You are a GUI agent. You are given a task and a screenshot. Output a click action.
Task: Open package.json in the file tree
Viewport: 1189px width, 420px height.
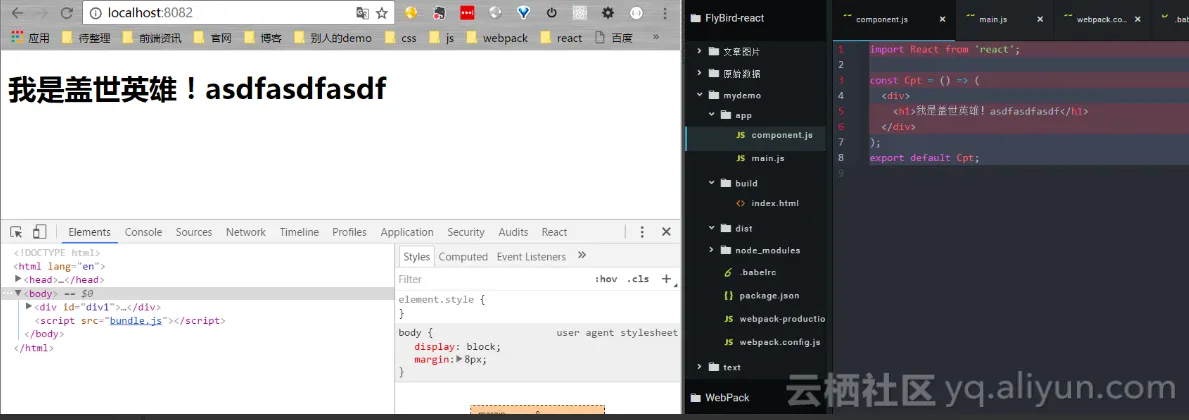tap(769, 296)
